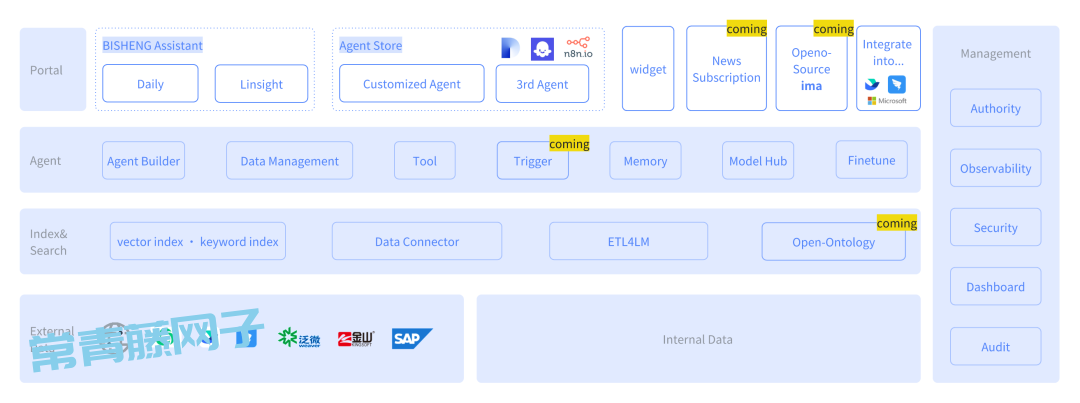Click the coming tag on Trigger
This screenshot has height=403, width=1080.
(x=569, y=144)
